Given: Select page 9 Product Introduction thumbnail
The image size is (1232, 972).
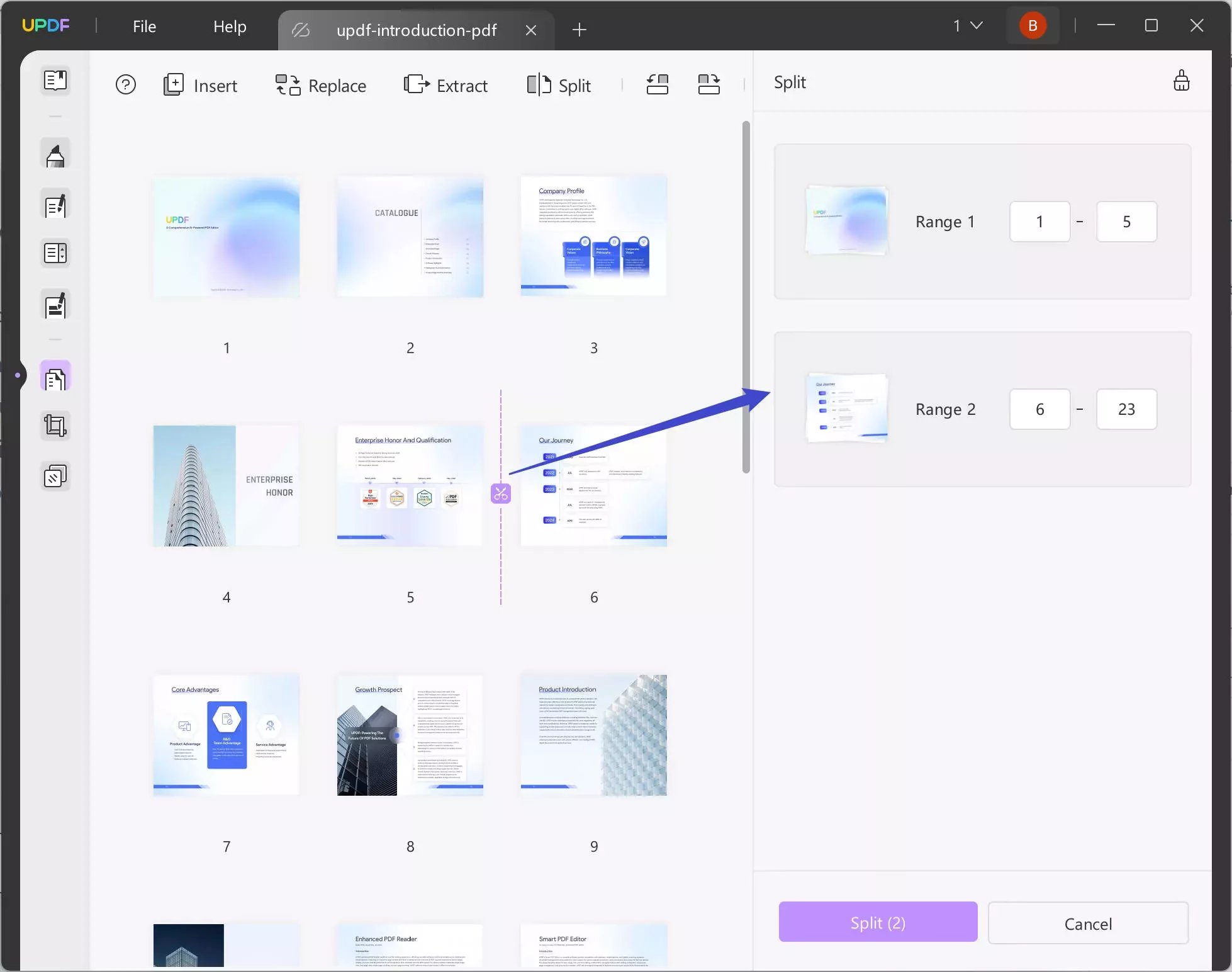Looking at the screenshot, I should [594, 735].
